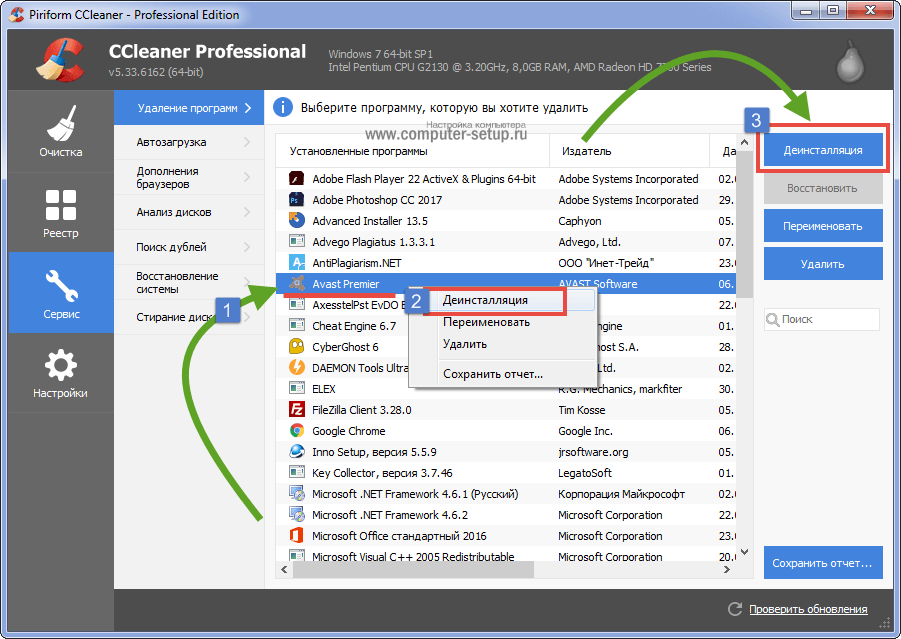The height and width of the screenshot is (639, 901).
Task: Click Сохранить отчет button at bottom
Action: 823,563
